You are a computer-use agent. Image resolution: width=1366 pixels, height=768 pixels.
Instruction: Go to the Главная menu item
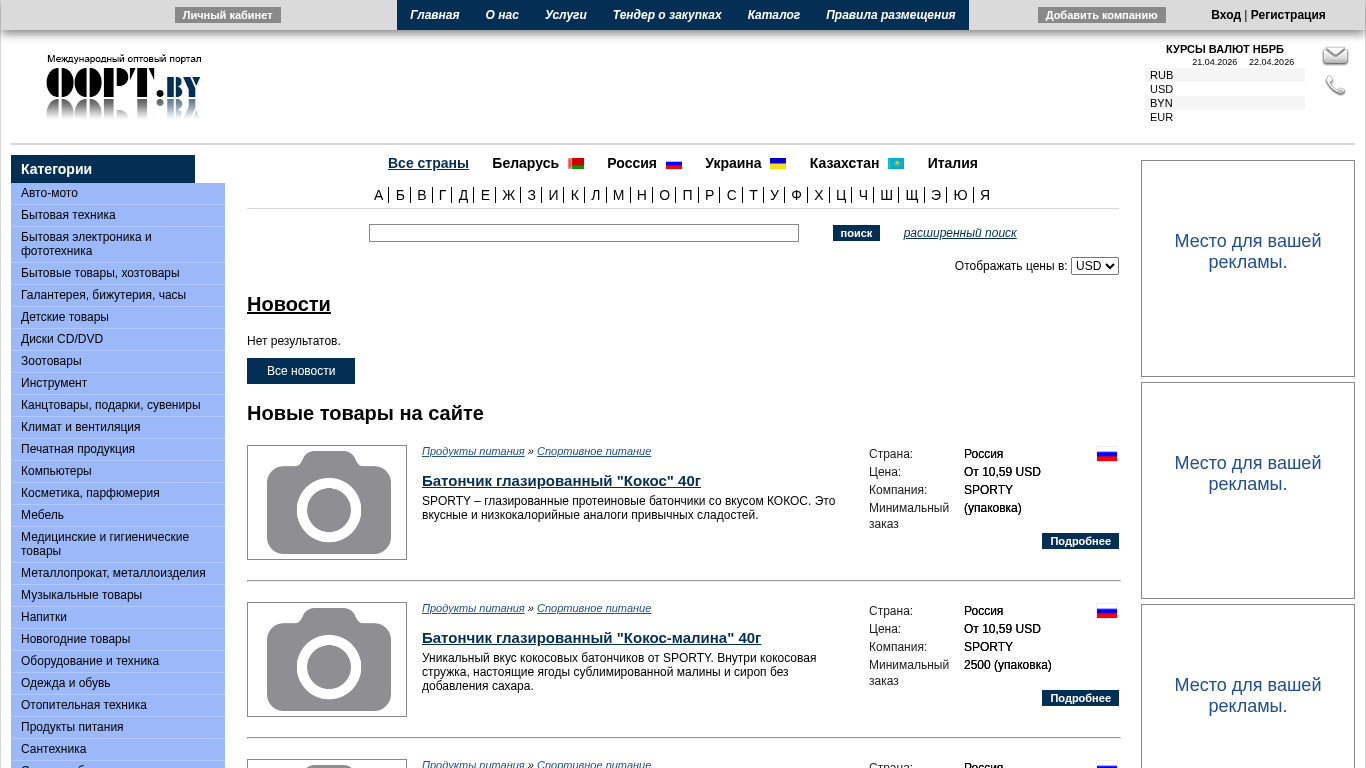tap(435, 15)
